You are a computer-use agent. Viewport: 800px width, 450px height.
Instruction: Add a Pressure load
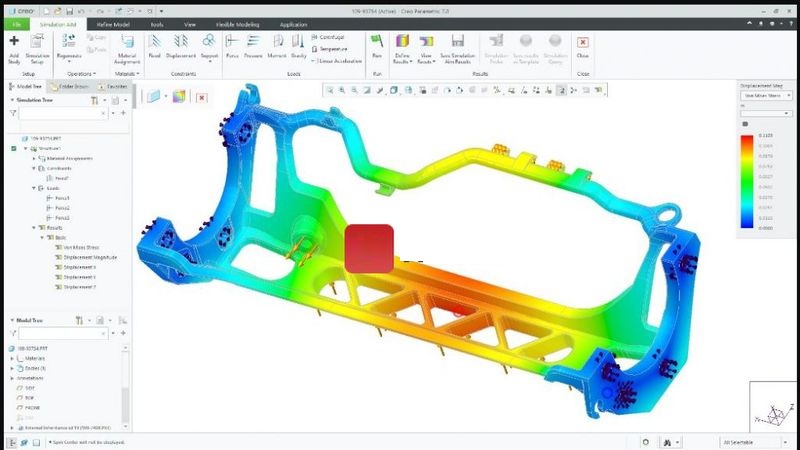253,46
